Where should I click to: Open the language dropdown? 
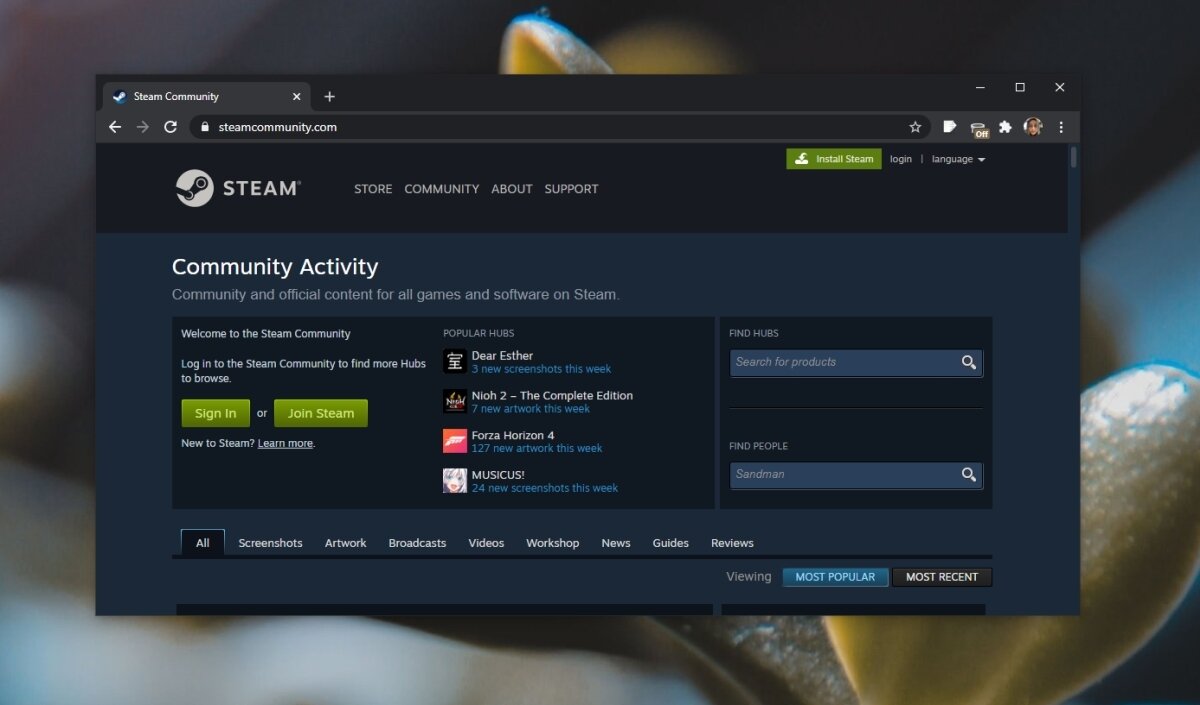point(957,158)
